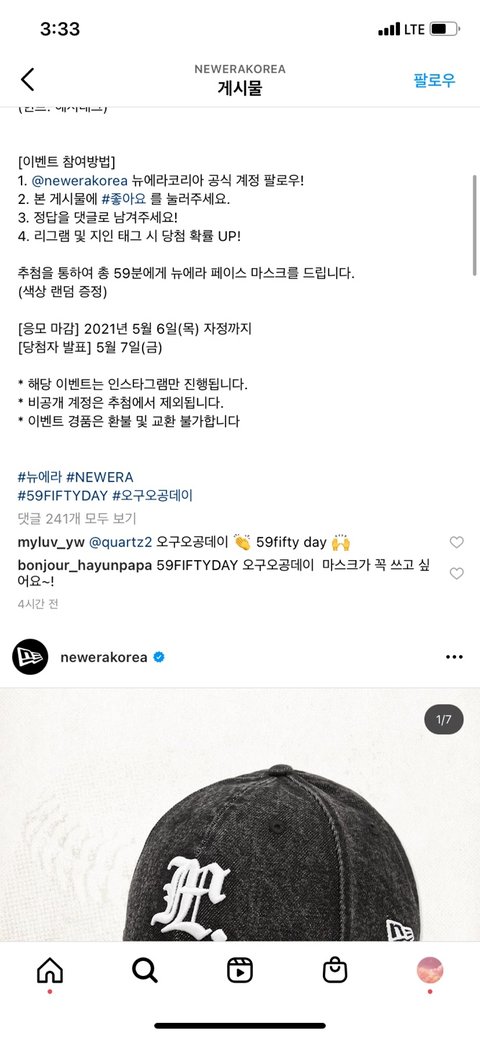The height and width of the screenshot is (1038, 480).
Task: Open the three-dot post options menu
Action: pos(454,657)
